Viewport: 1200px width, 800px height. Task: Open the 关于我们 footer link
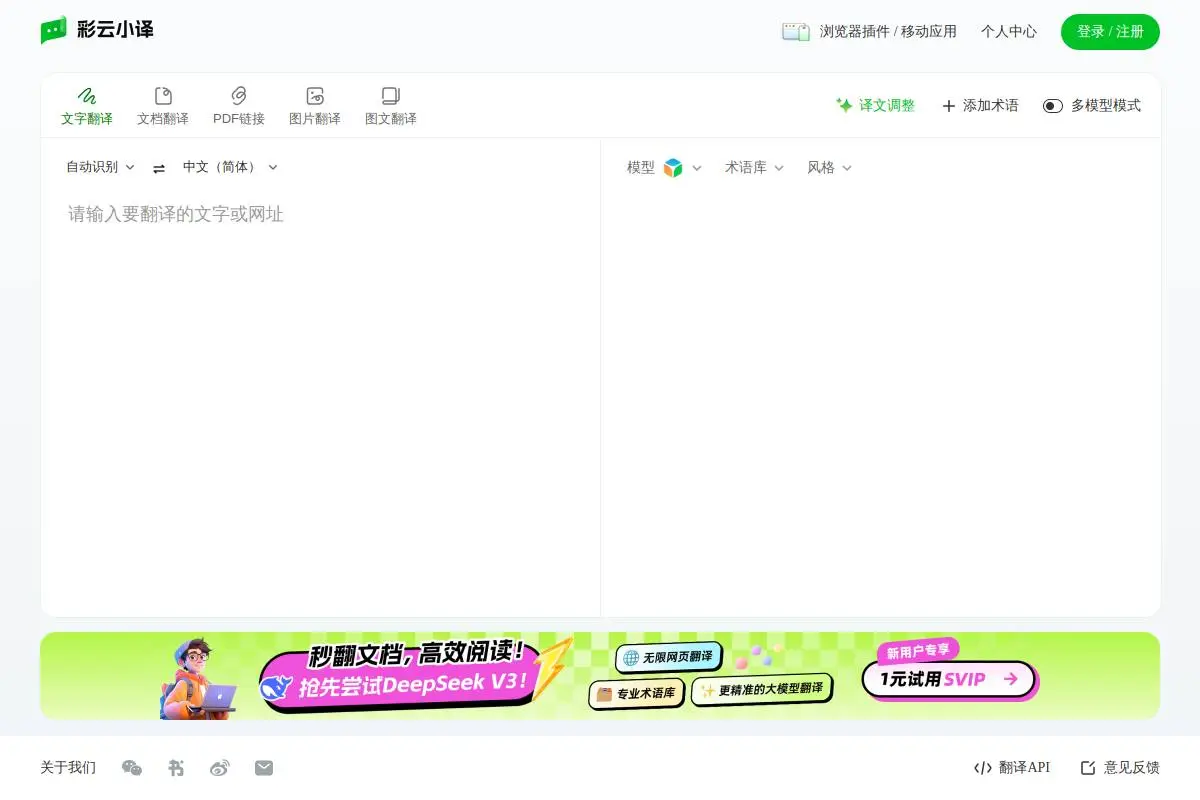point(68,768)
